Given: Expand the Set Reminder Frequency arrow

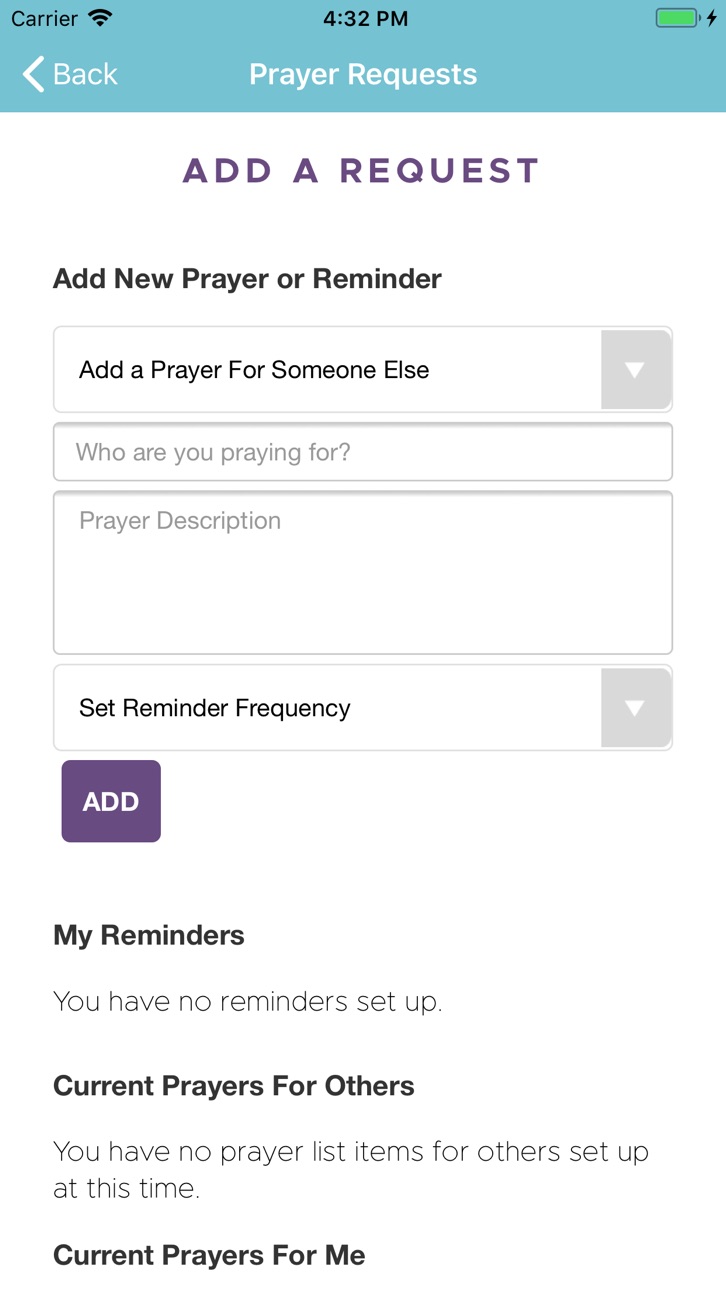Looking at the screenshot, I should pyautogui.click(x=634, y=708).
